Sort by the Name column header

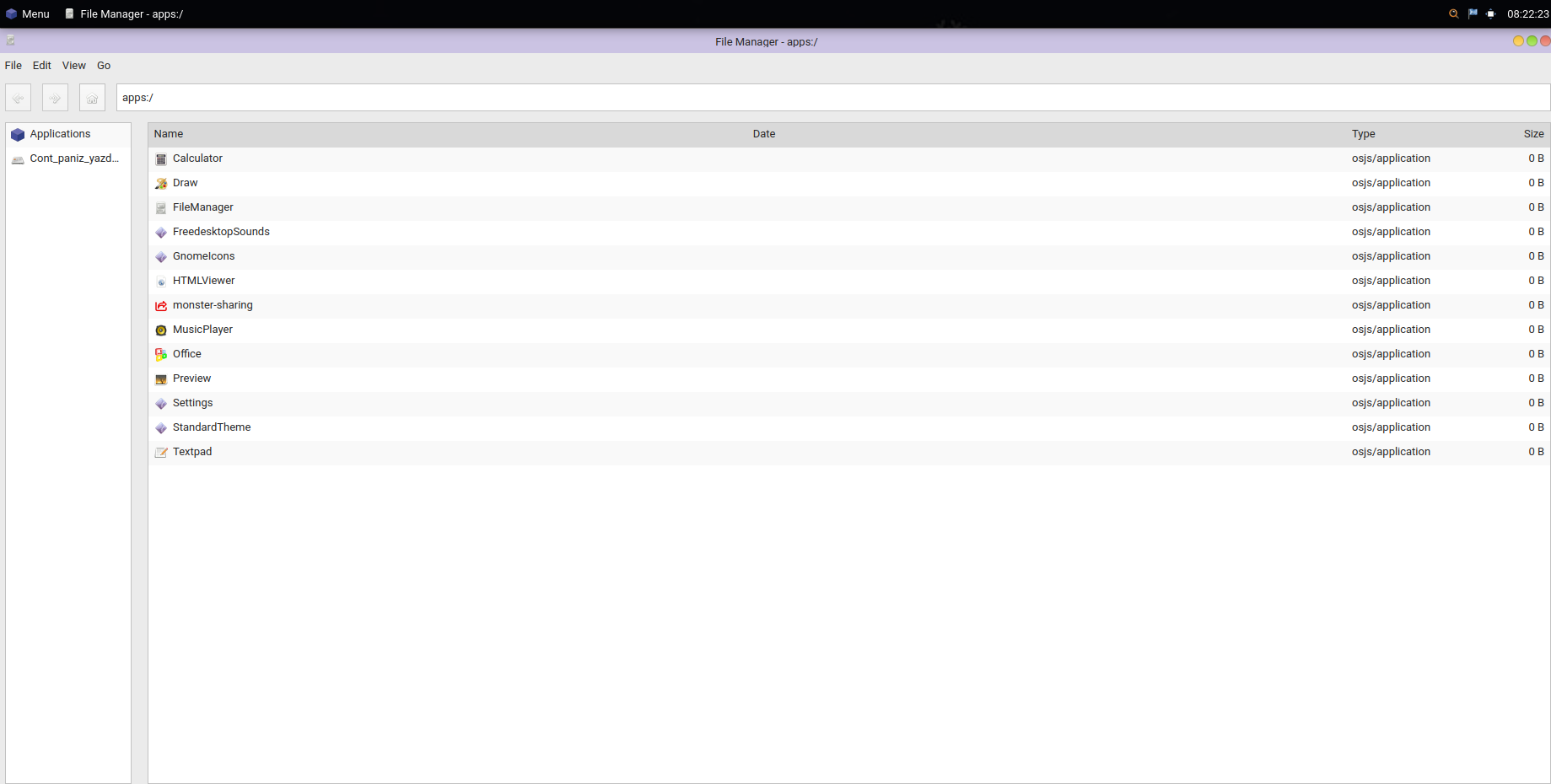tap(448, 134)
